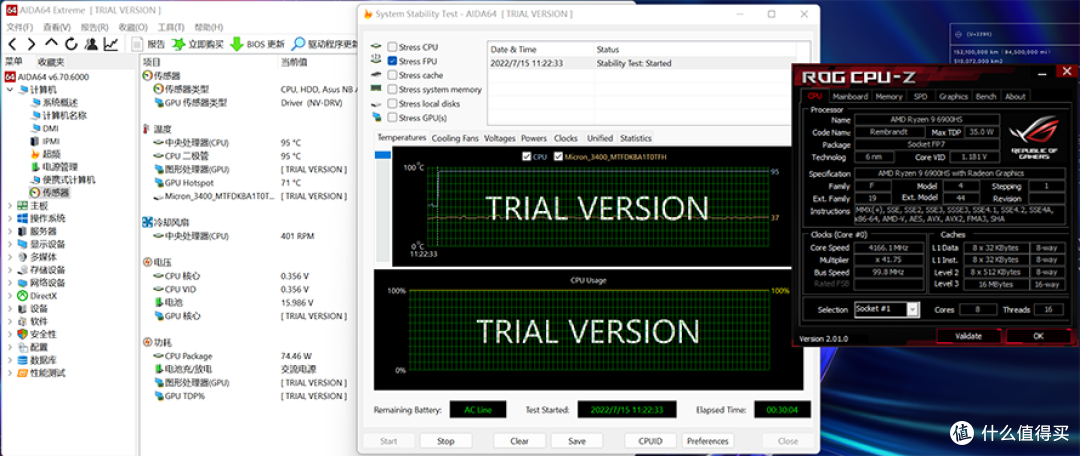The width and height of the screenshot is (1080, 456).
Task: Click the refresh icon in AIDA64 toolbar
Action: [x=71, y=44]
